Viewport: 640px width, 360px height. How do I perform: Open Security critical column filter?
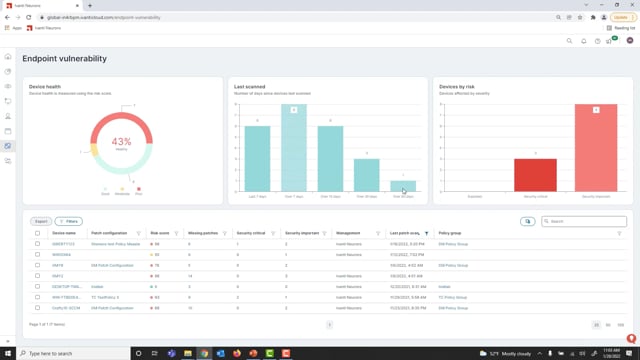click(273, 233)
